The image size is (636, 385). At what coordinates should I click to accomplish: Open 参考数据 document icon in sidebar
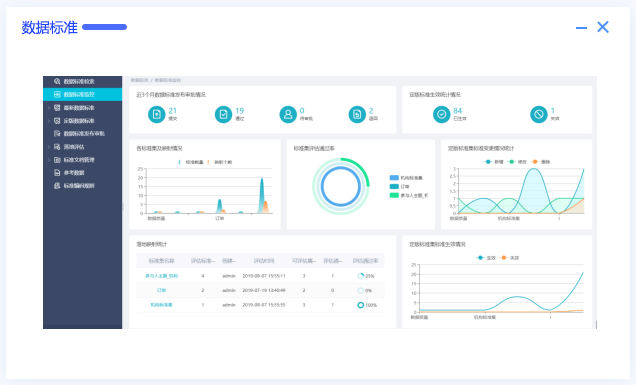pyautogui.click(x=57, y=173)
